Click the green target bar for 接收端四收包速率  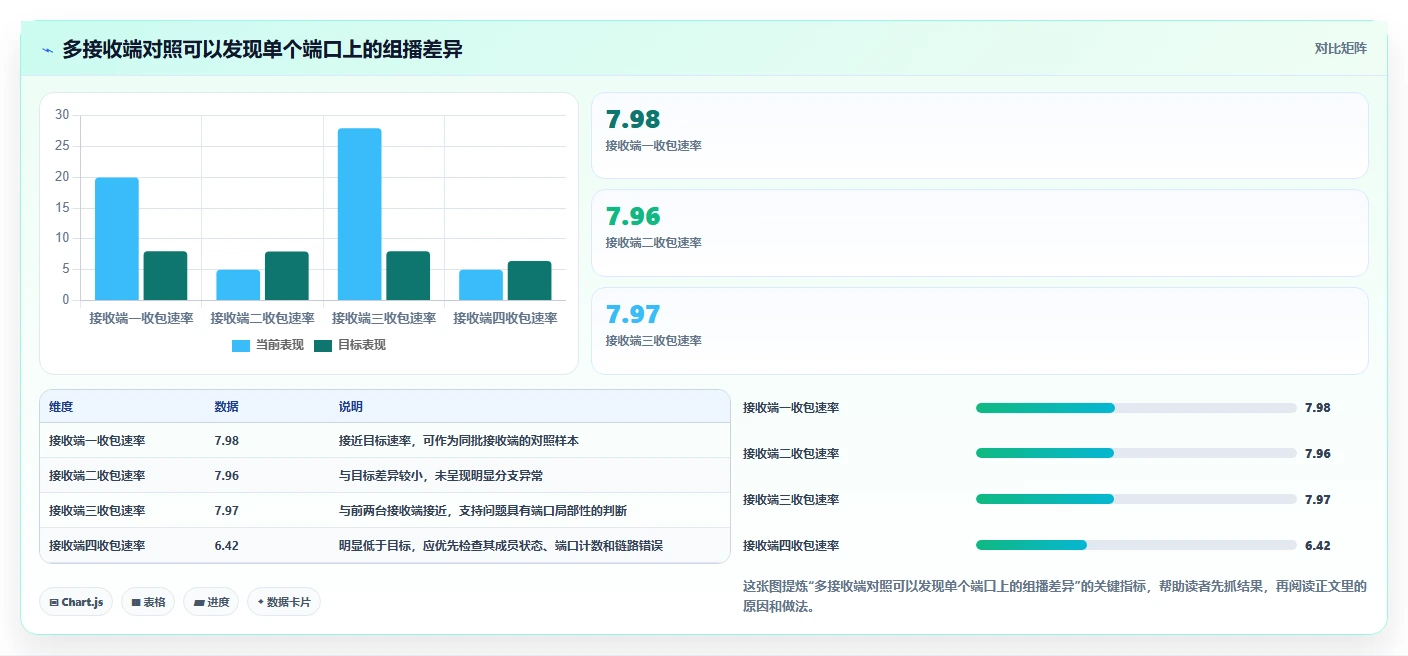pos(530,281)
